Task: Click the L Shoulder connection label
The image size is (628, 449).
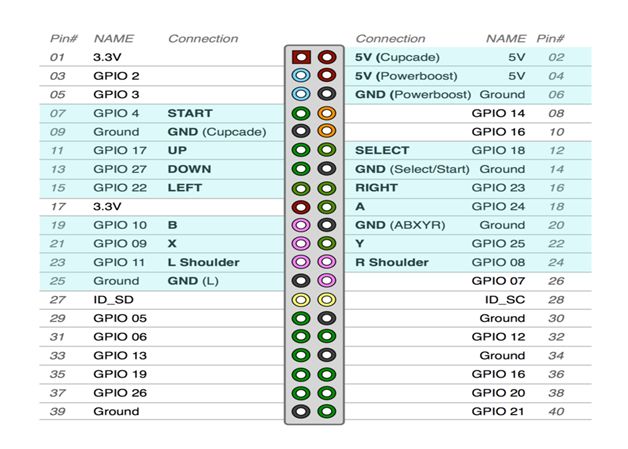Action: coord(203,262)
